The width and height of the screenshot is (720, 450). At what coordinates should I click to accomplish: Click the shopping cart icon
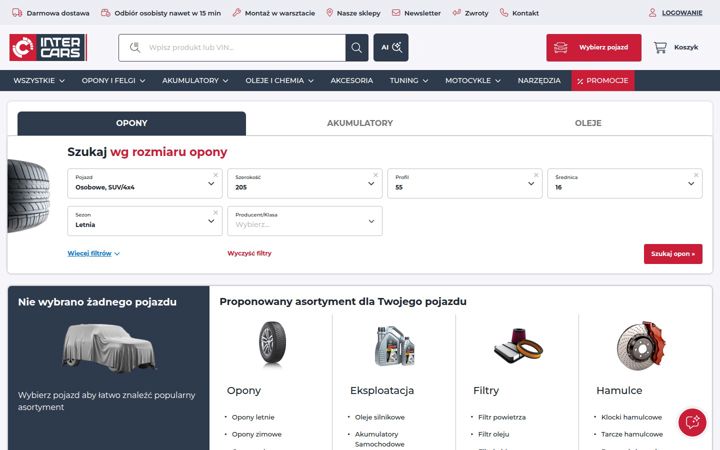coord(660,47)
